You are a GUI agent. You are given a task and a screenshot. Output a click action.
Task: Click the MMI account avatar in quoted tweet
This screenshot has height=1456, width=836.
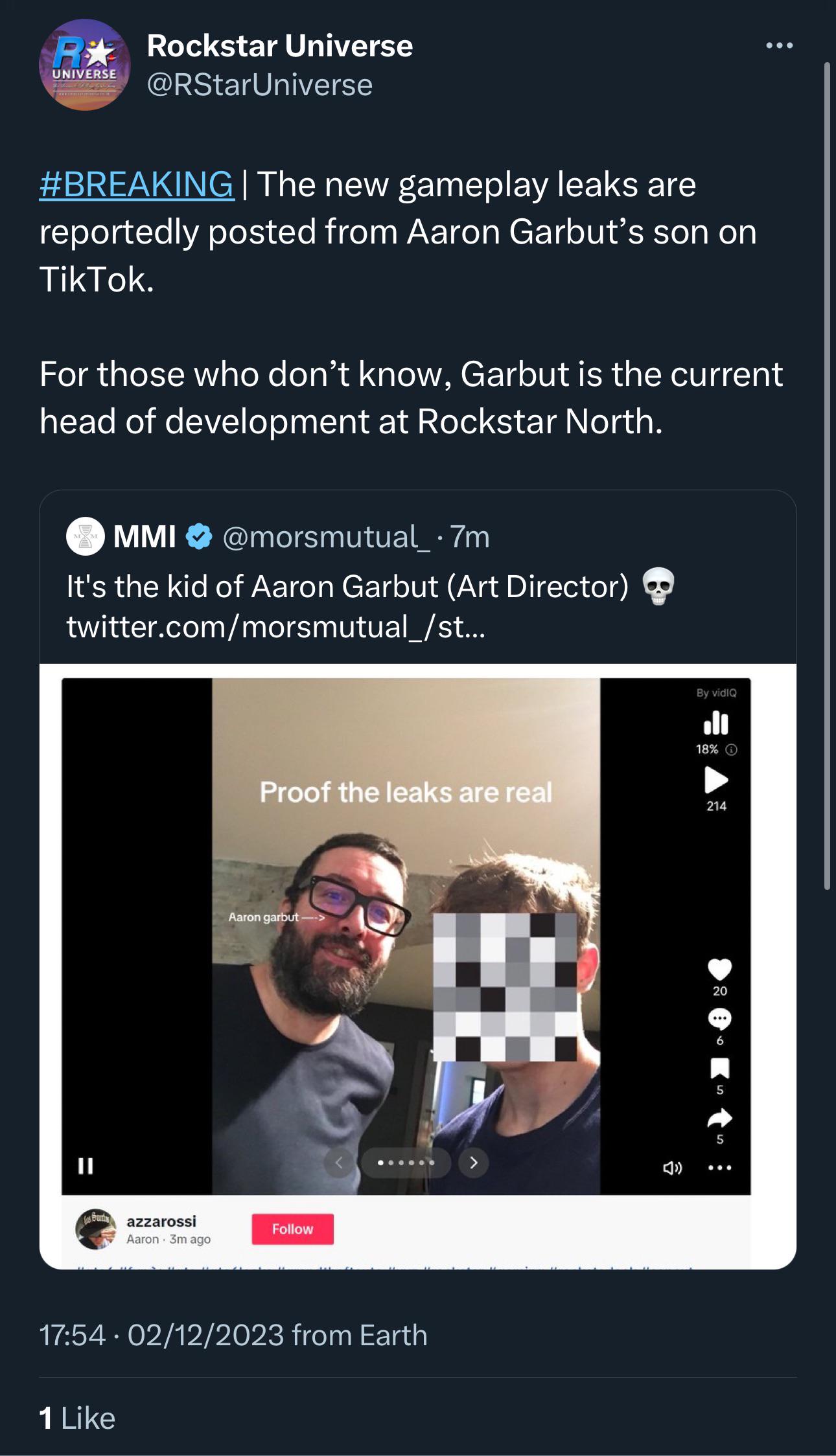coord(86,537)
